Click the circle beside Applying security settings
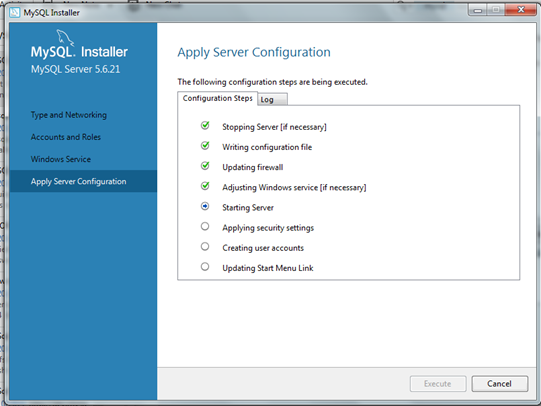The width and height of the screenshot is (541, 406). [x=205, y=226]
